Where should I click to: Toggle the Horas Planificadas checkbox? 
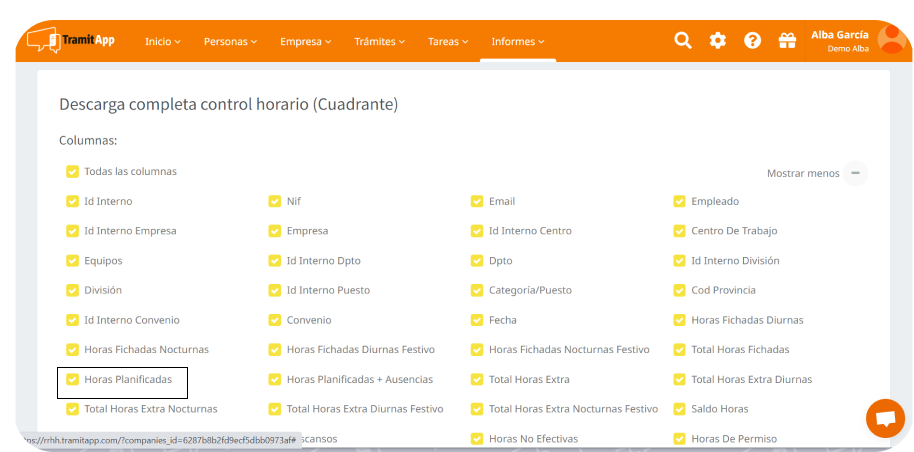(72, 380)
